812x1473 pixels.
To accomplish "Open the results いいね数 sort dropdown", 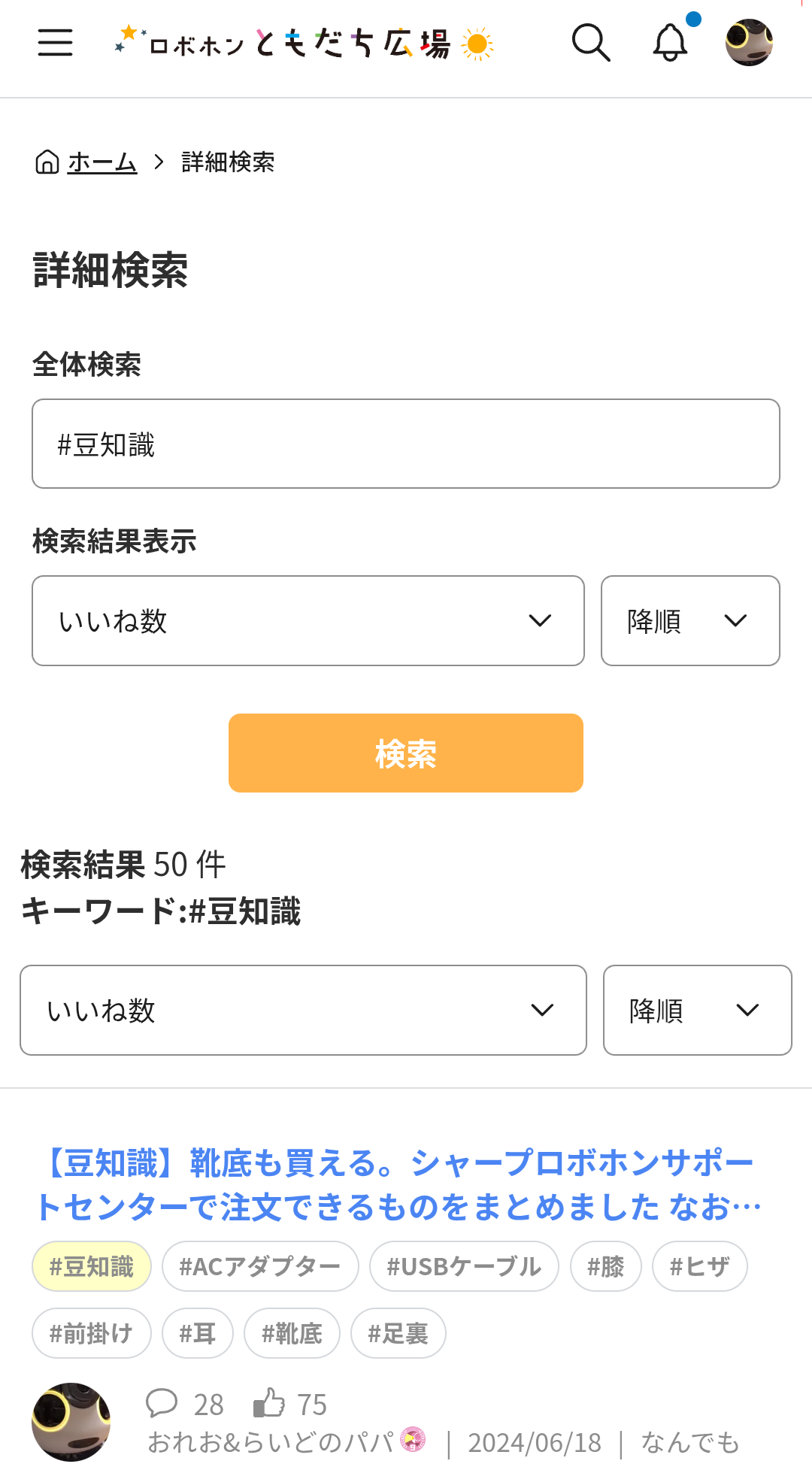I will [x=303, y=1011].
